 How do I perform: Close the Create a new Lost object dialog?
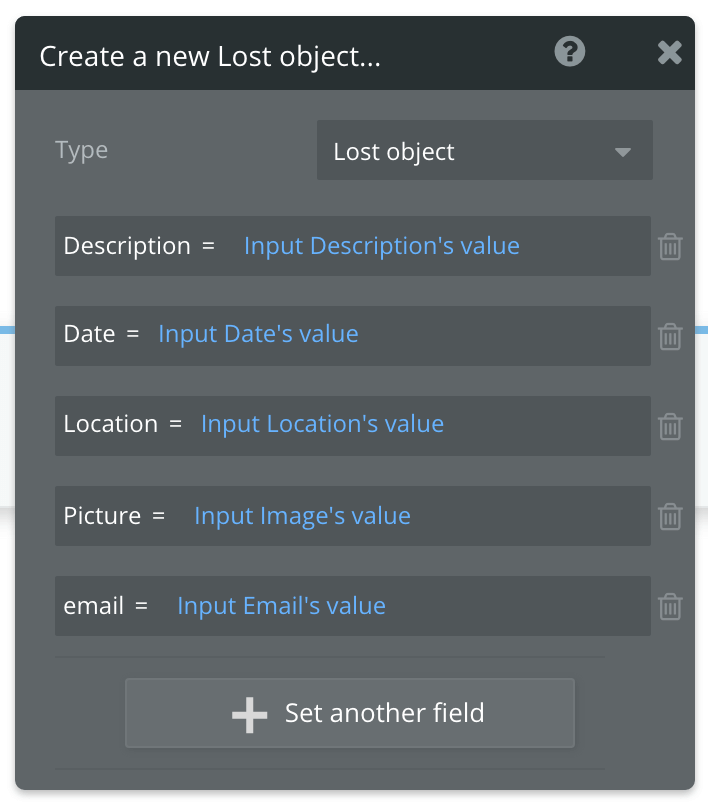(669, 53)
